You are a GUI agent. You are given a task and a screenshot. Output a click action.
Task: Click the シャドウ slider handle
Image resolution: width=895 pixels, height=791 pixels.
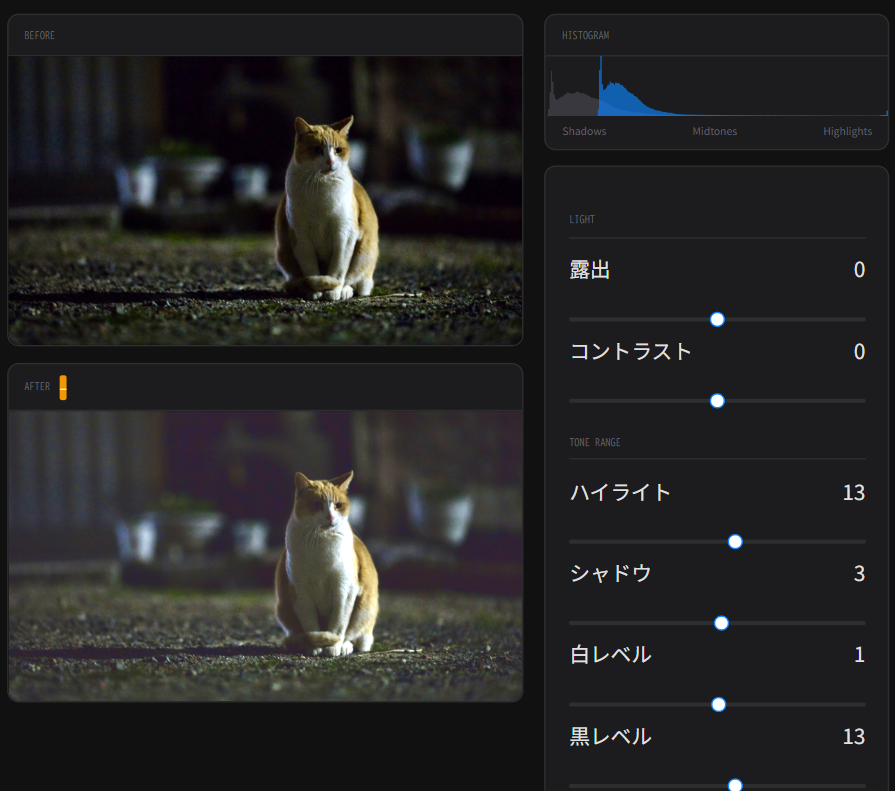pos(721,623)
